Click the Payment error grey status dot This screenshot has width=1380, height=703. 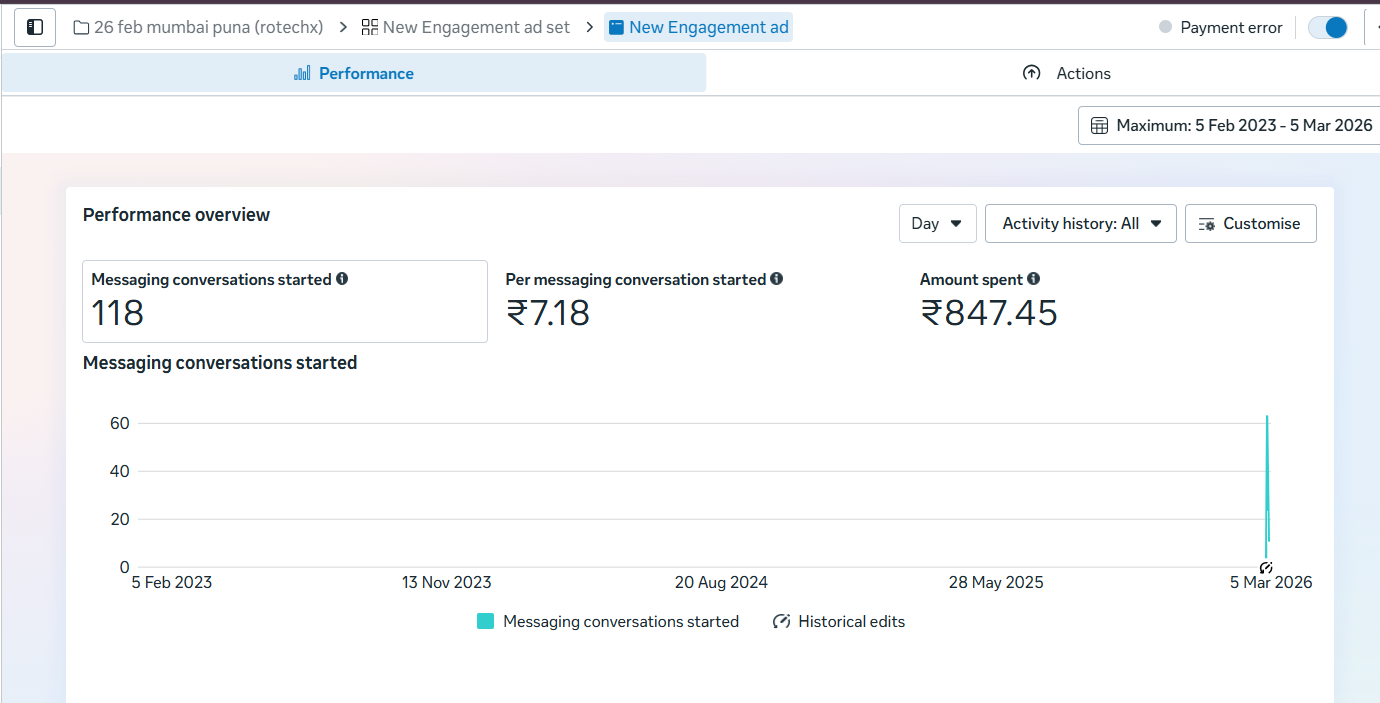pyautogui.click(x=1165, y=27)
